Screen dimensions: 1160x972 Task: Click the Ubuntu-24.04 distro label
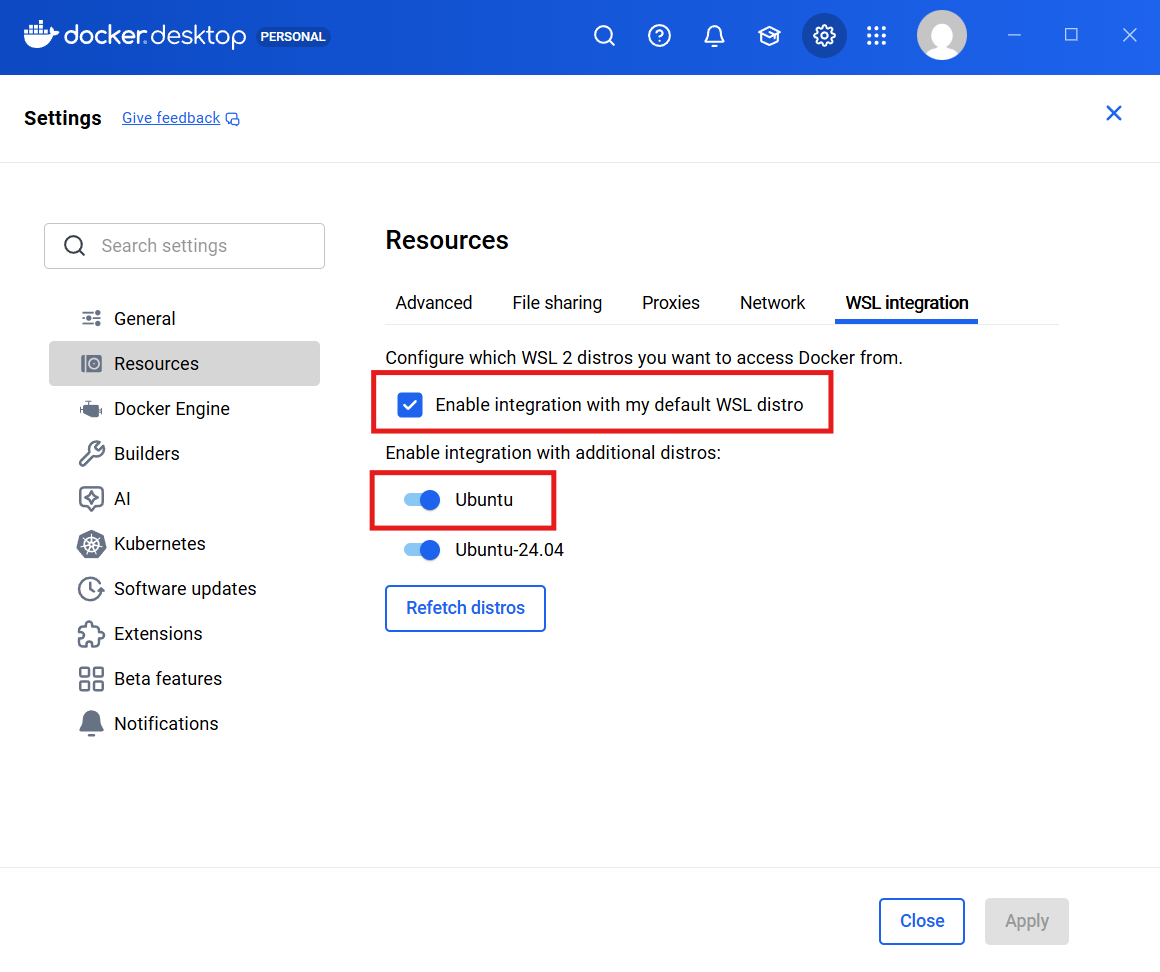[509, 550]
